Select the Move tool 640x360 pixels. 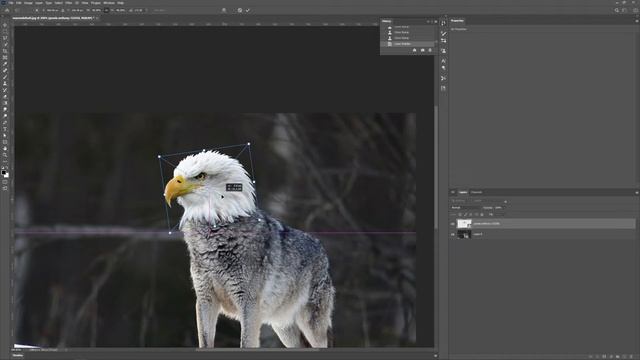5,24
